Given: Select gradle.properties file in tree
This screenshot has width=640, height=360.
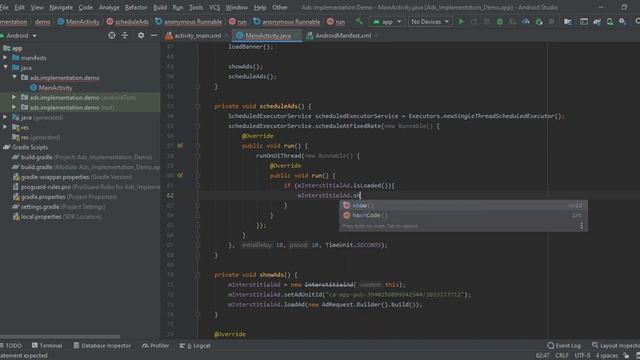Looking at the screenshot, I should coord(43,197).
